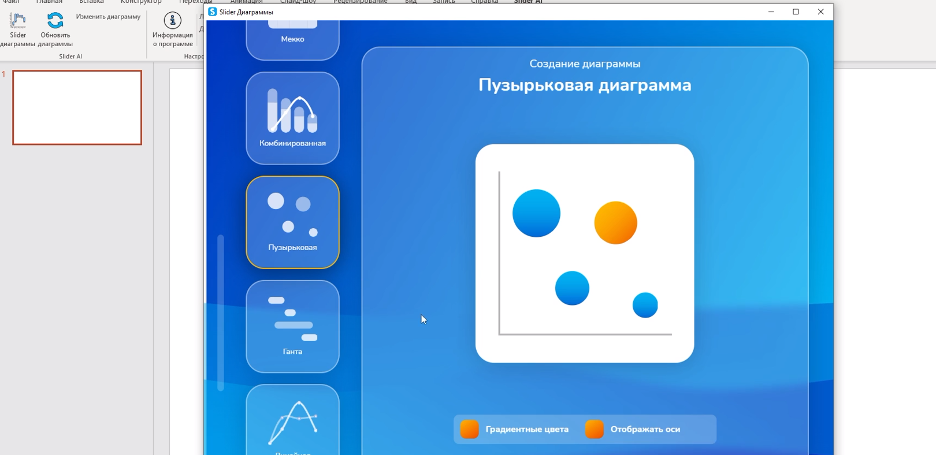Screen dimensions: 936x456
Task: Click the Slider AI ribbon group label
Action: 70,56
